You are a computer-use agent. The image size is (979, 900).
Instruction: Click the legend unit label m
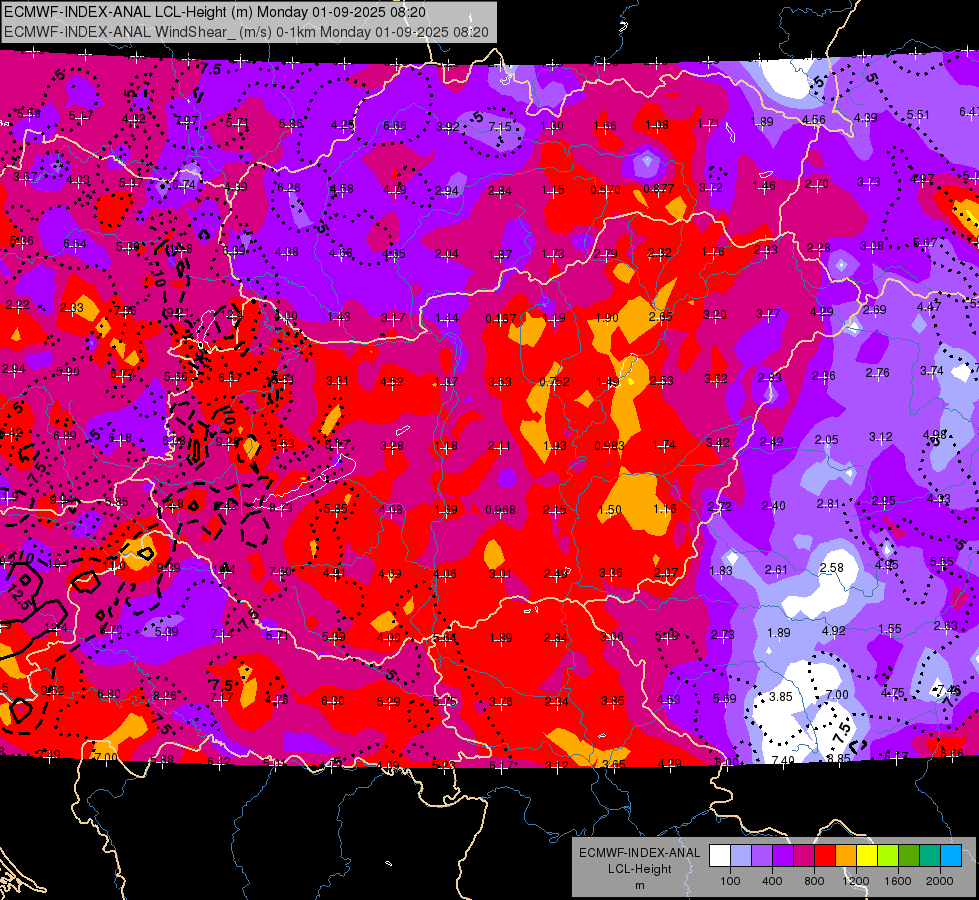click(x=639, y=885)
